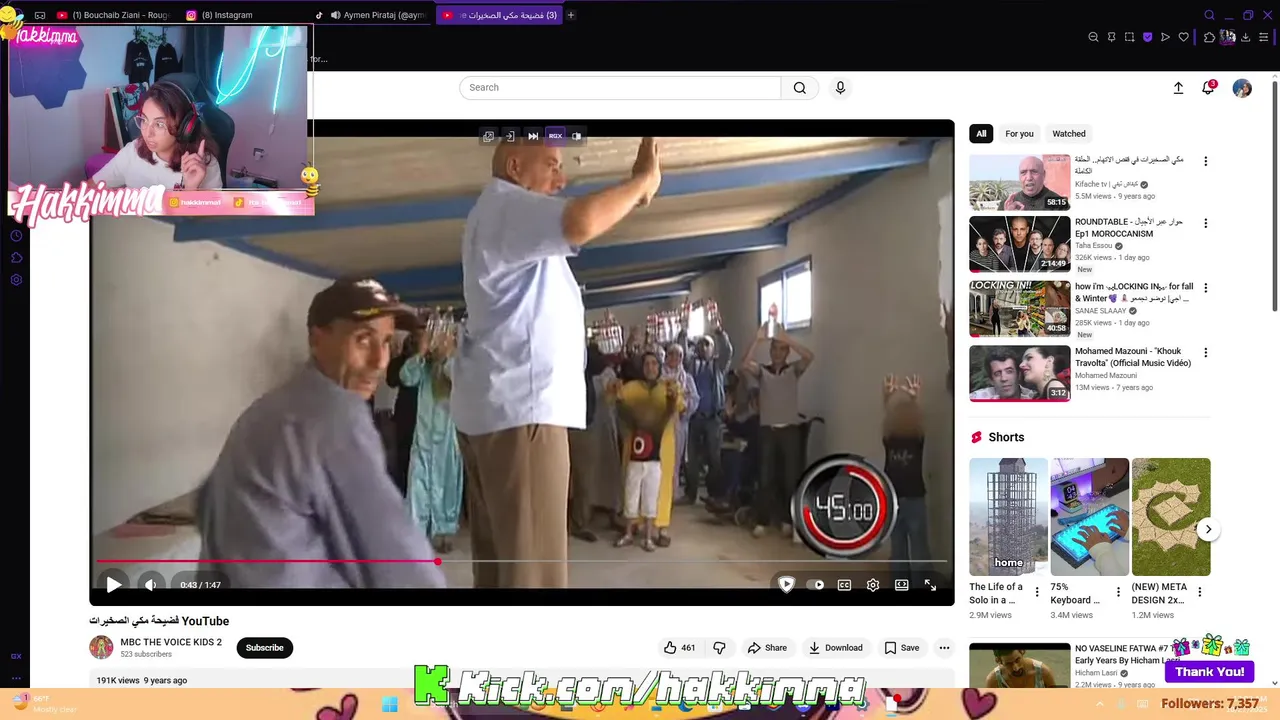
Task: Open the browser extensions puzzle icon
Action: (x=1209, y=37)
